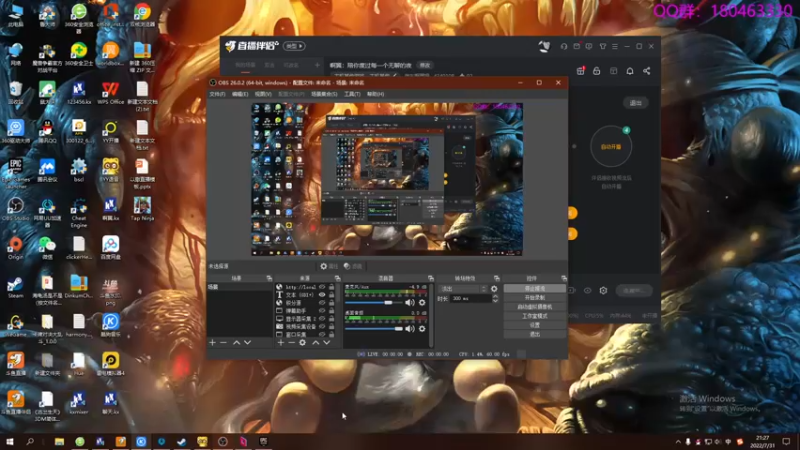This screenshot has width=800, height=450.
Task: Open the 视图(V) menu in OBS
Action: click(x=263, y=94)
